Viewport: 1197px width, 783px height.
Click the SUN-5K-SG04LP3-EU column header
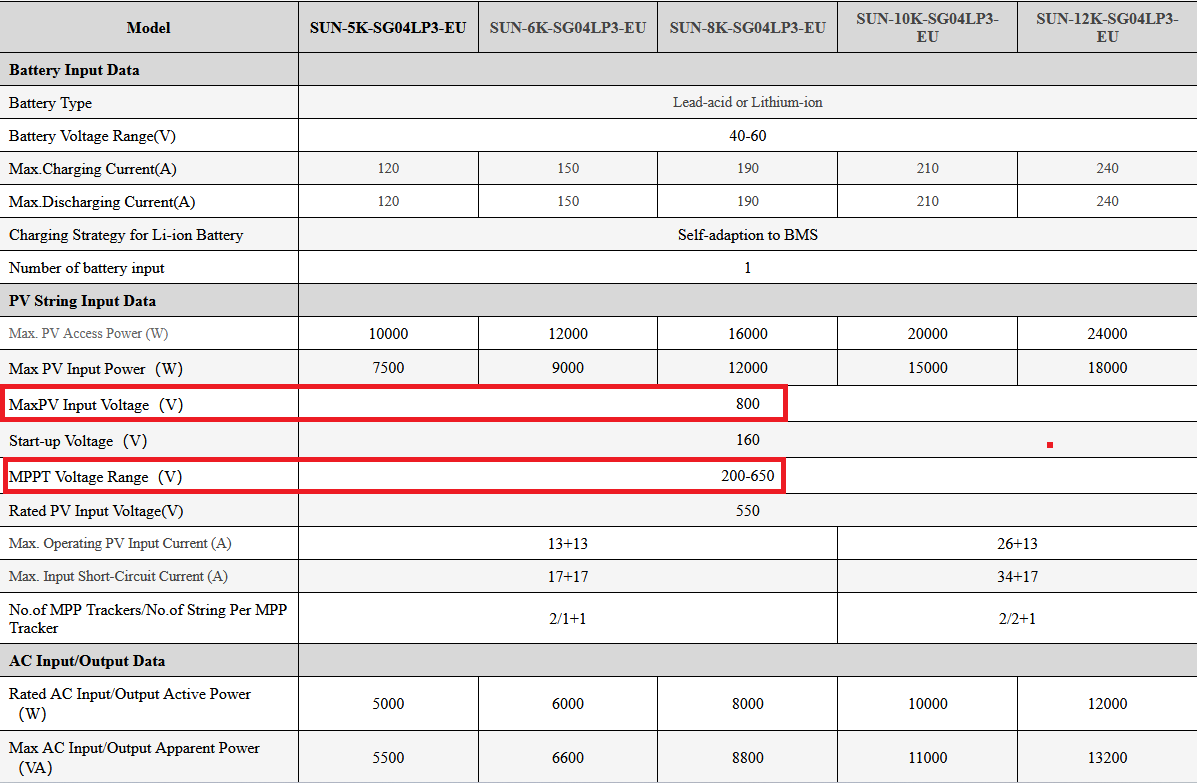tap(388, 28)
